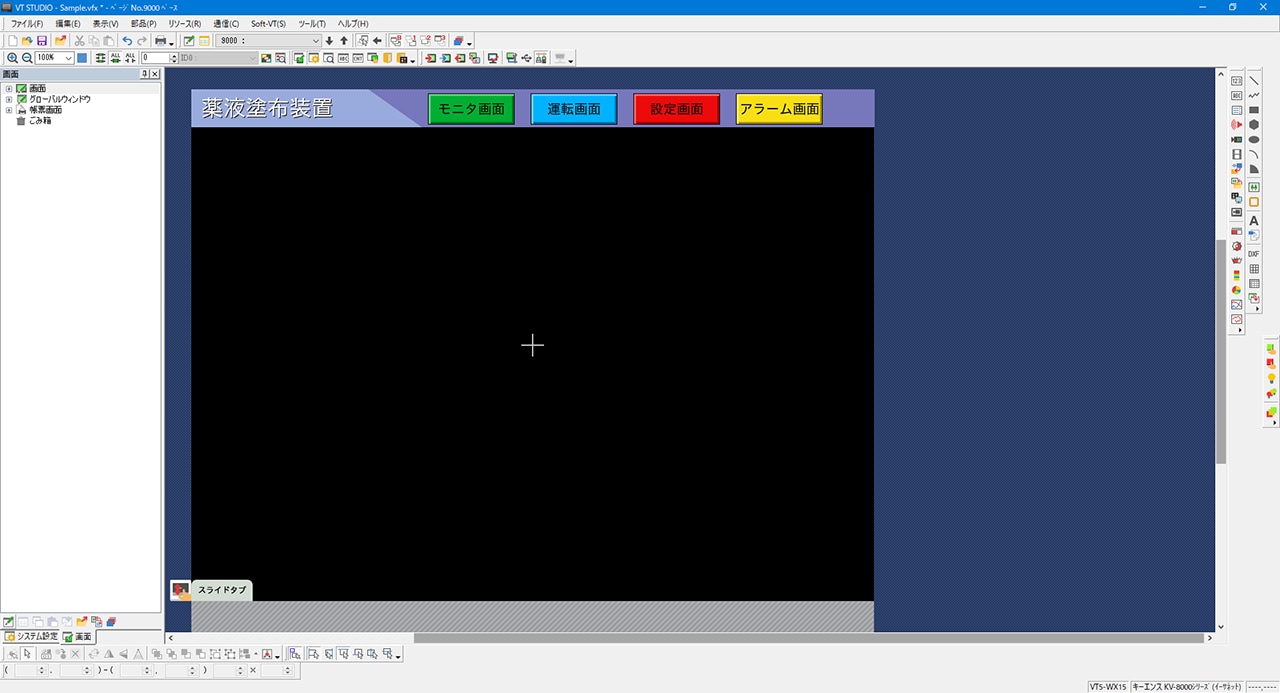The height and width of the screenshot is (693, 1280).
Task: Expand the 画面 tree node
Action: tap(9, 89)
